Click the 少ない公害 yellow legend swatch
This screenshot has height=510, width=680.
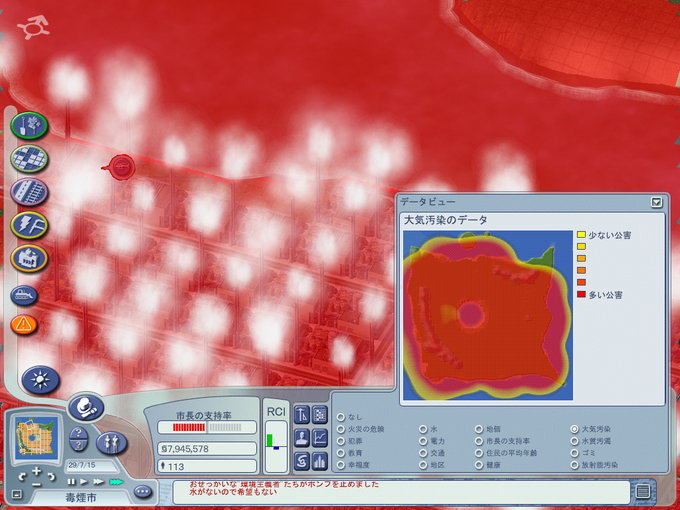pyautogui.click(x=582, y=235)
